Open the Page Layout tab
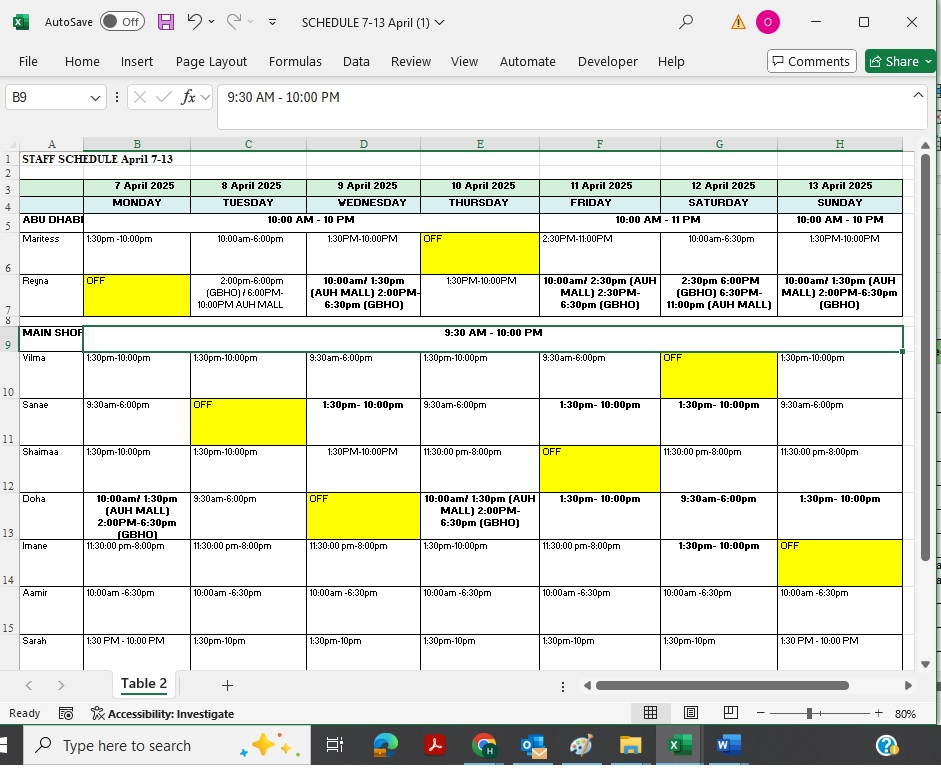This screenshot has height=769, width=941. tap(211, 61)
